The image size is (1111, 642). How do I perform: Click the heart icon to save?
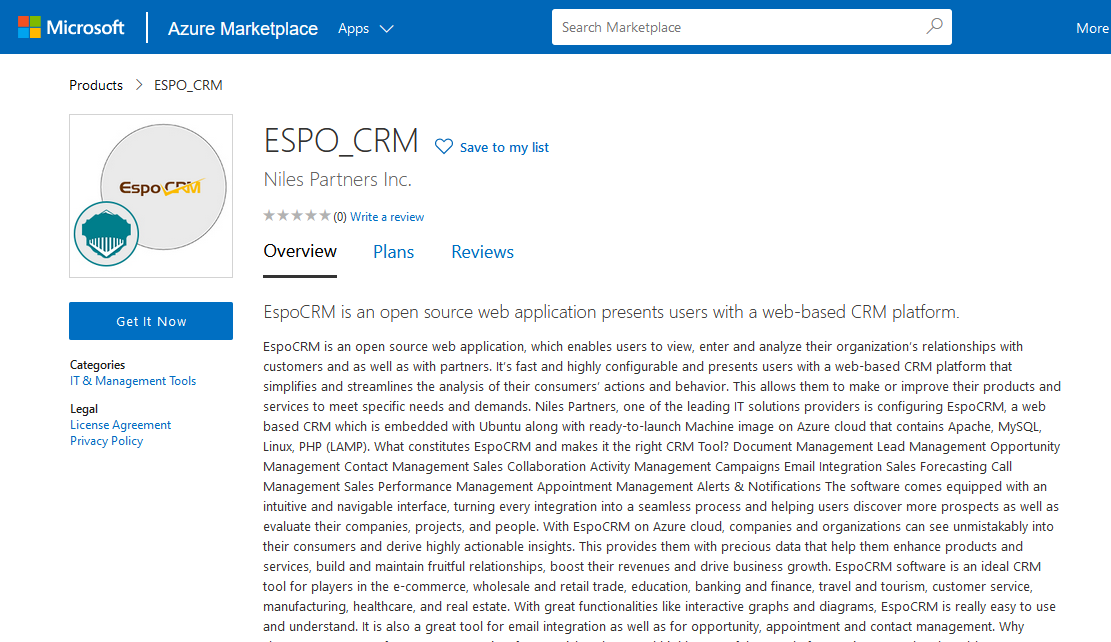444,147
